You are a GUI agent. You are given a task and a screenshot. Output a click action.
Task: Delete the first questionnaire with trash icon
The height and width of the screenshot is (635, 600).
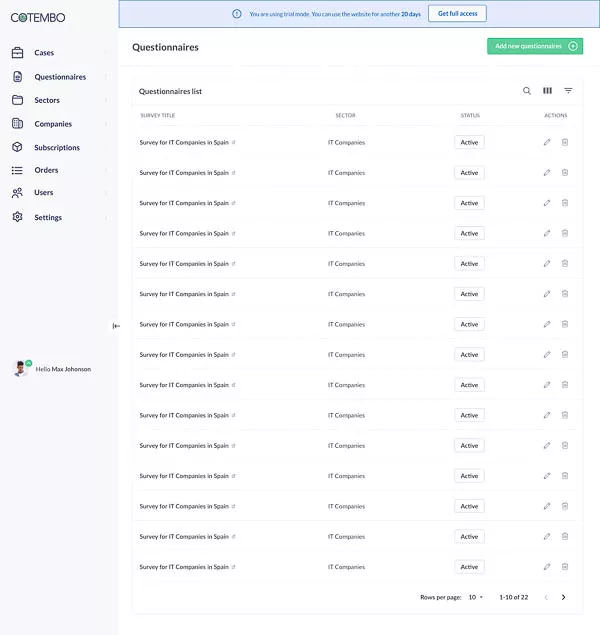click(565, 142)
